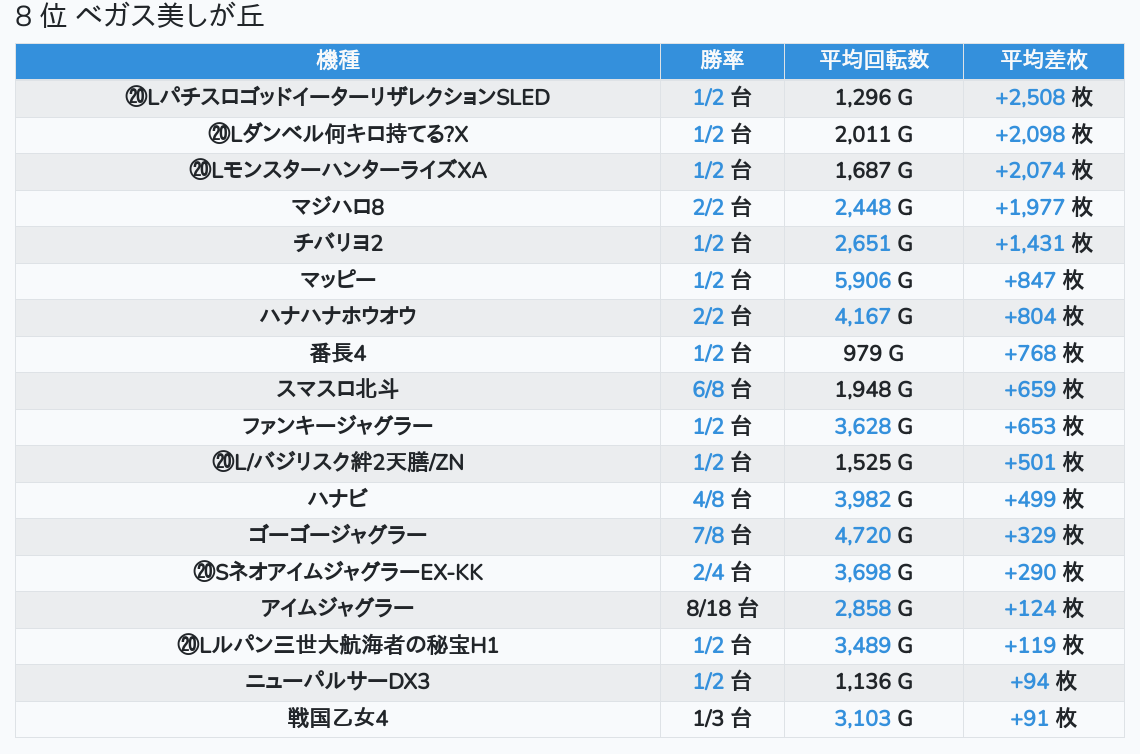Click the +1,977 difference for マジハロ8

click(1030, 207)
